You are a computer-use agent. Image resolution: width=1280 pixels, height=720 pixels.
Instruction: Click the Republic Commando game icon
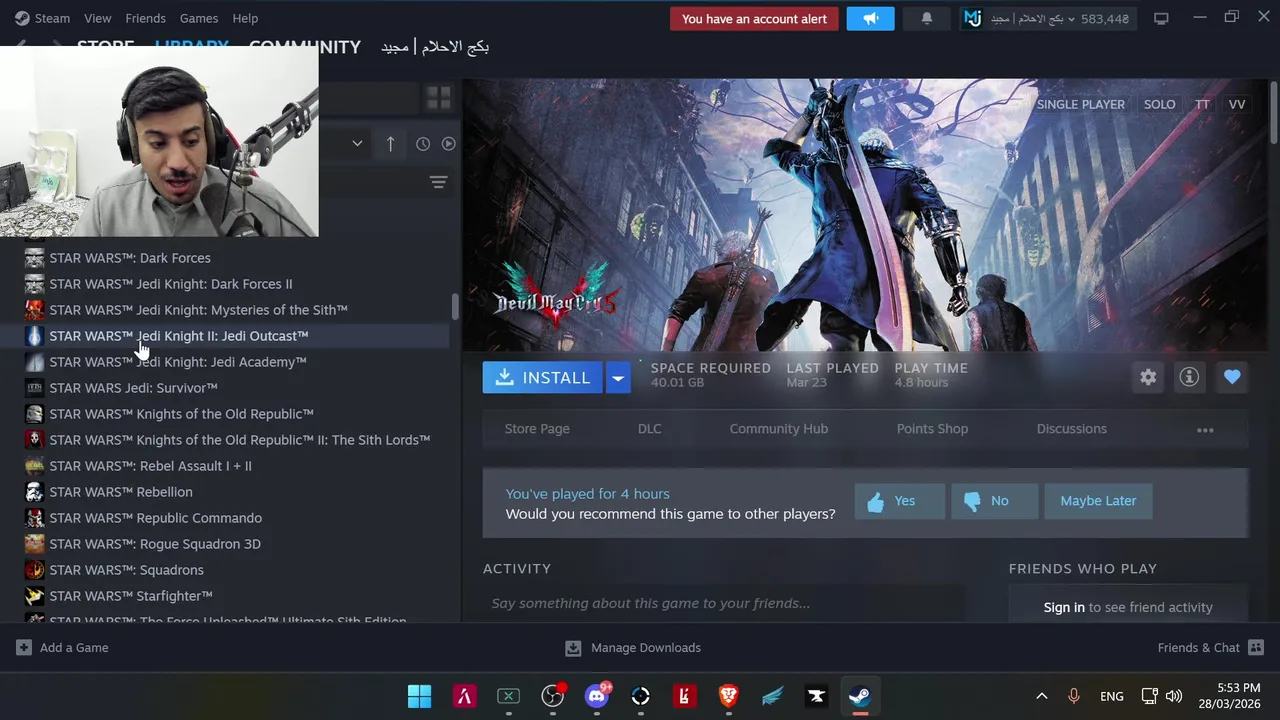coord(35,518)
